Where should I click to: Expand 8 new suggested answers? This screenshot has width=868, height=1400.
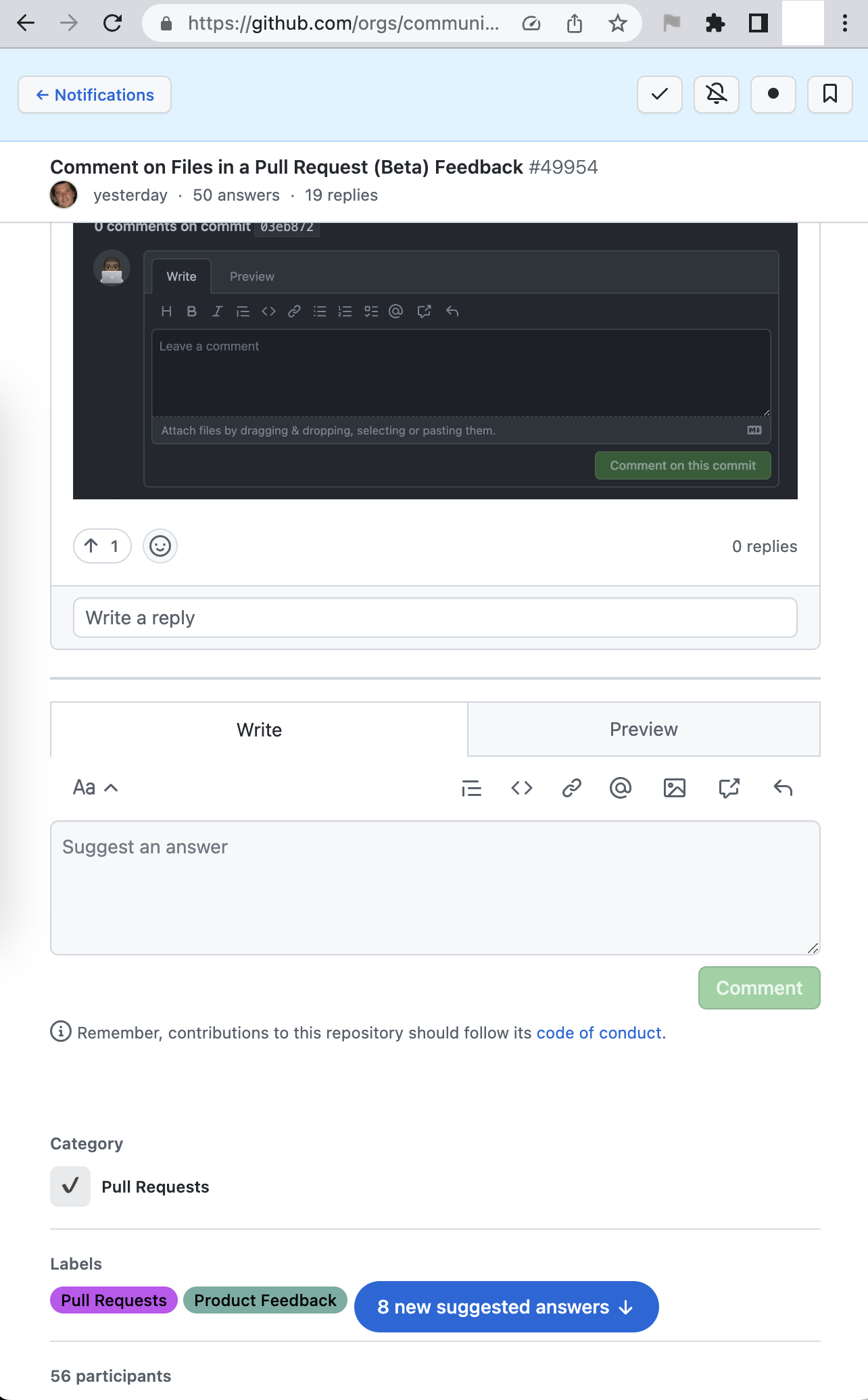506,1307
